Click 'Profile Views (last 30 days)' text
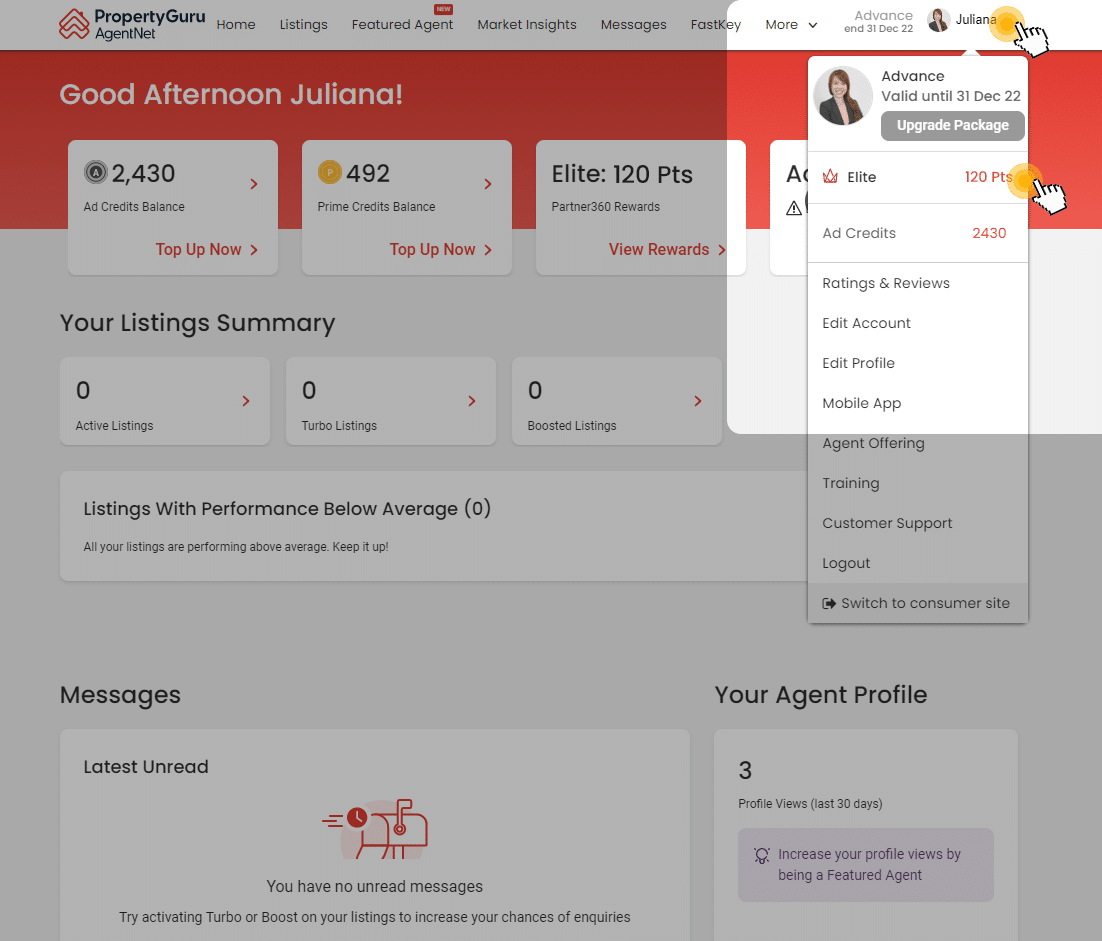The image size is (1102, 941). [x=810, y=804]
